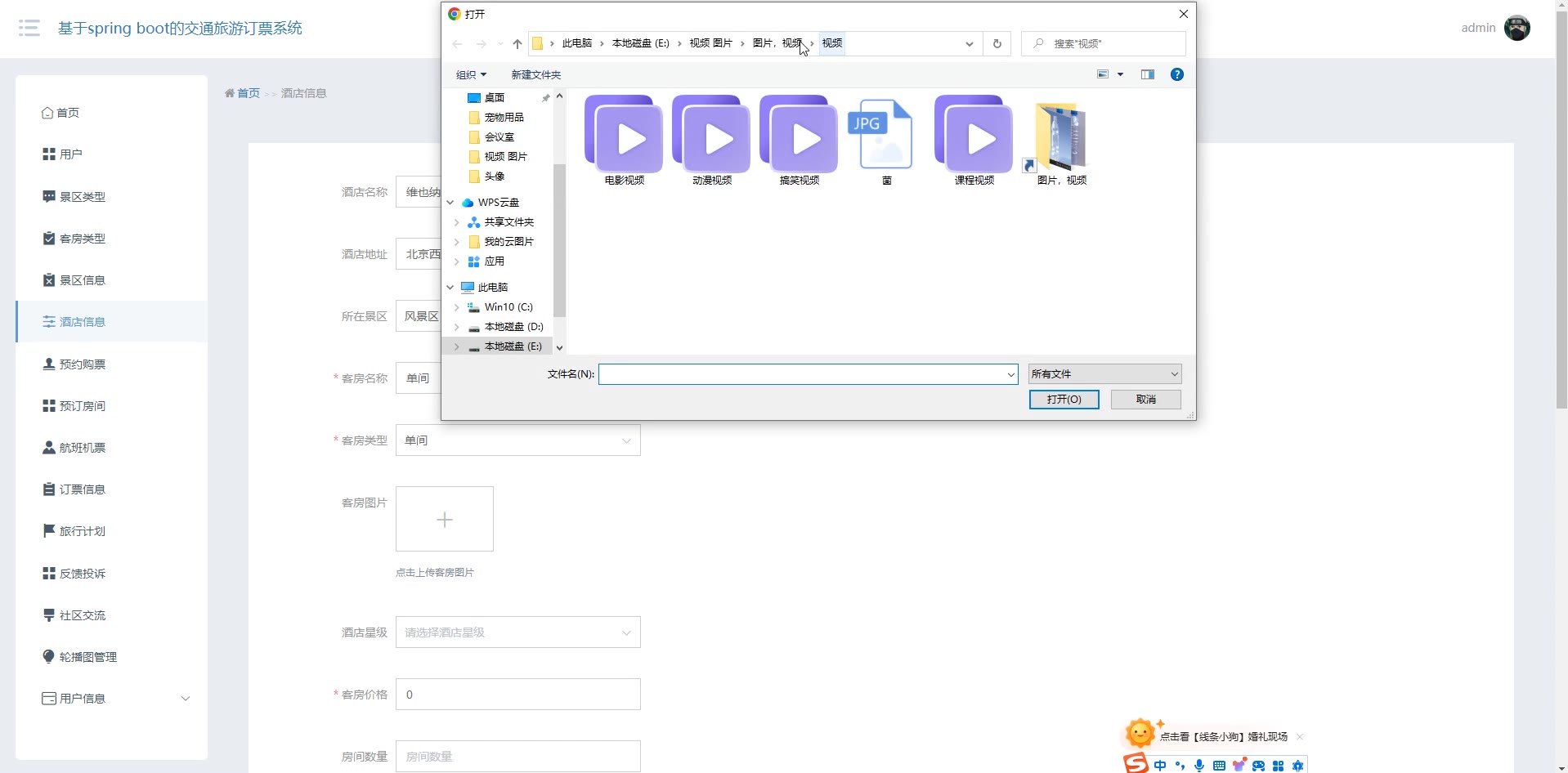Click the 客房价格 input field

point(517,695)
